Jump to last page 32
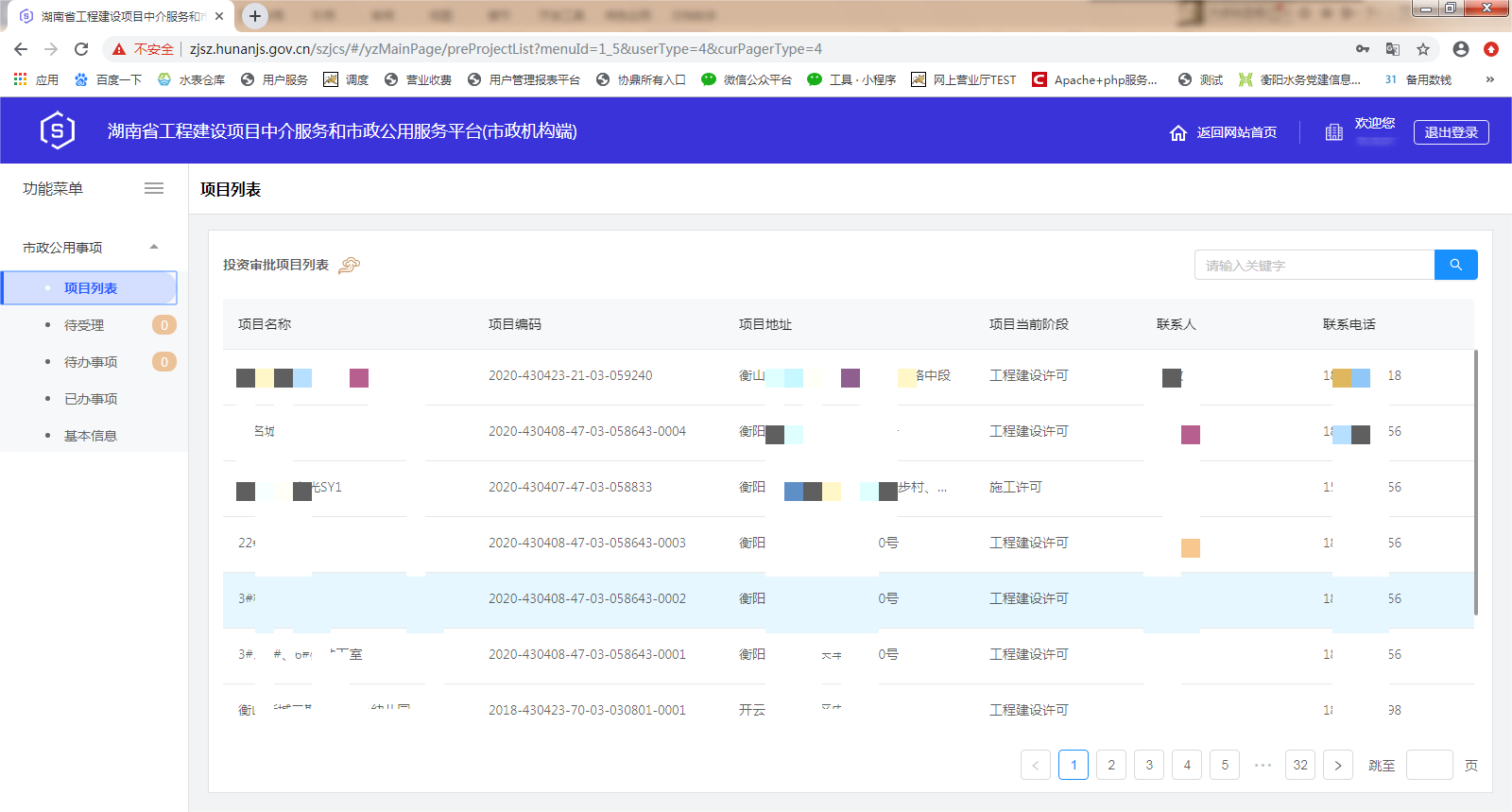The height and width of the screenshot is (812, 1512). click(x=1300, y=765)
